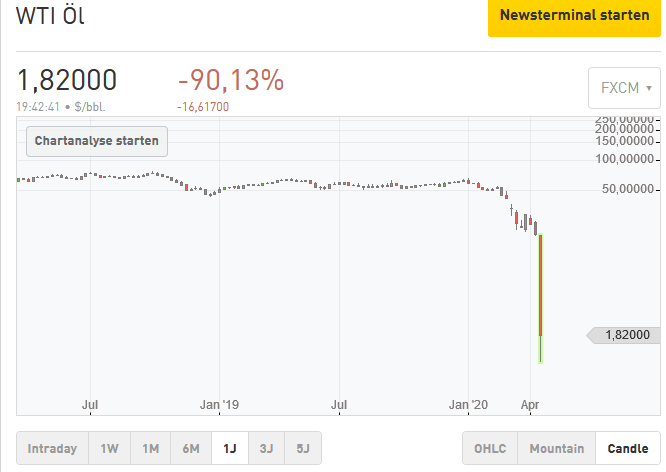The width and height of the screenshot is (666, 472).
Task: Click the 100,00000 y-axis label
Action: (x=624, y=159)
